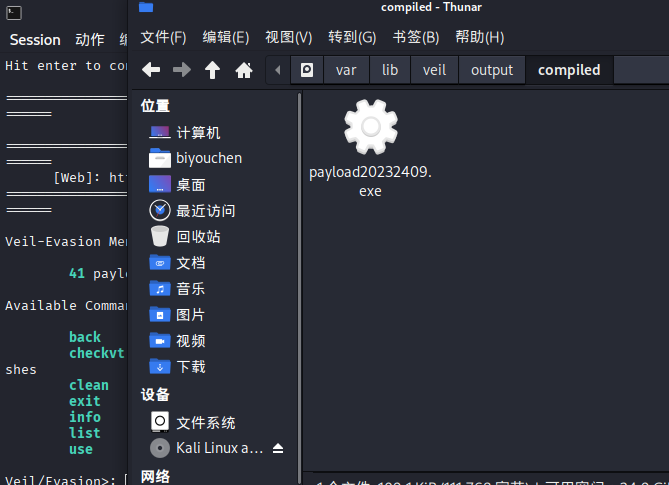This screenshot has width=669, height=485.
Task: Click the terminal window icon
Action: tap(14, 13)
